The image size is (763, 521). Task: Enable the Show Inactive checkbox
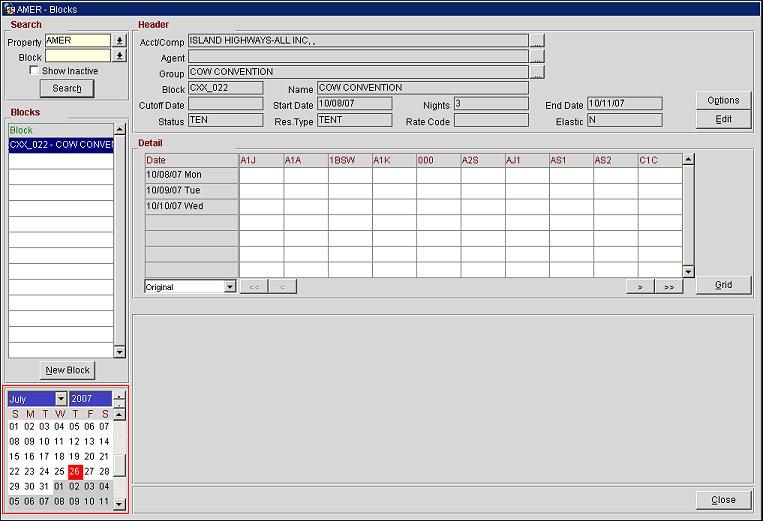pos(35,71)
